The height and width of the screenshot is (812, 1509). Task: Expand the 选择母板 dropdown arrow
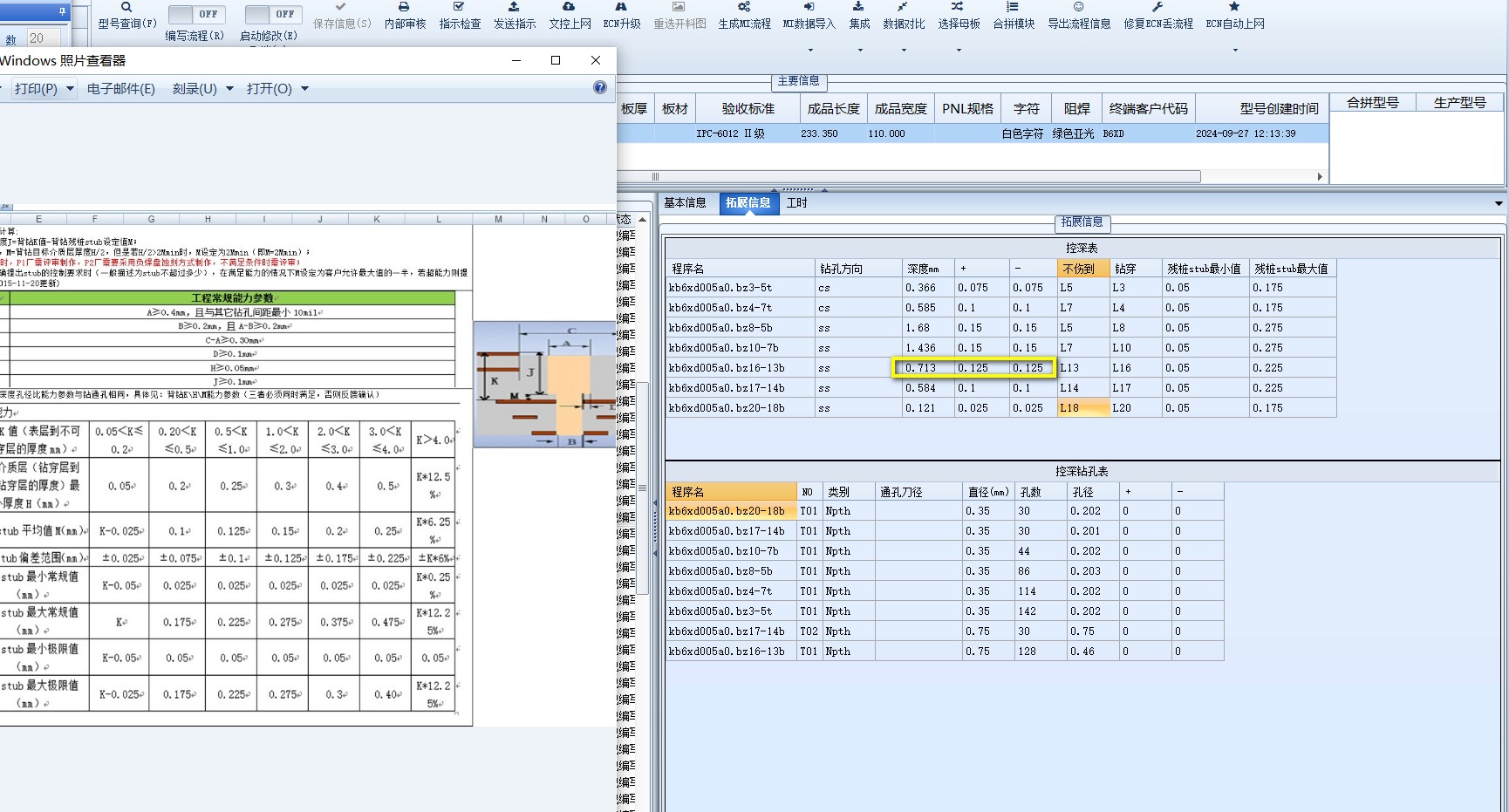[x=958, y=50]
